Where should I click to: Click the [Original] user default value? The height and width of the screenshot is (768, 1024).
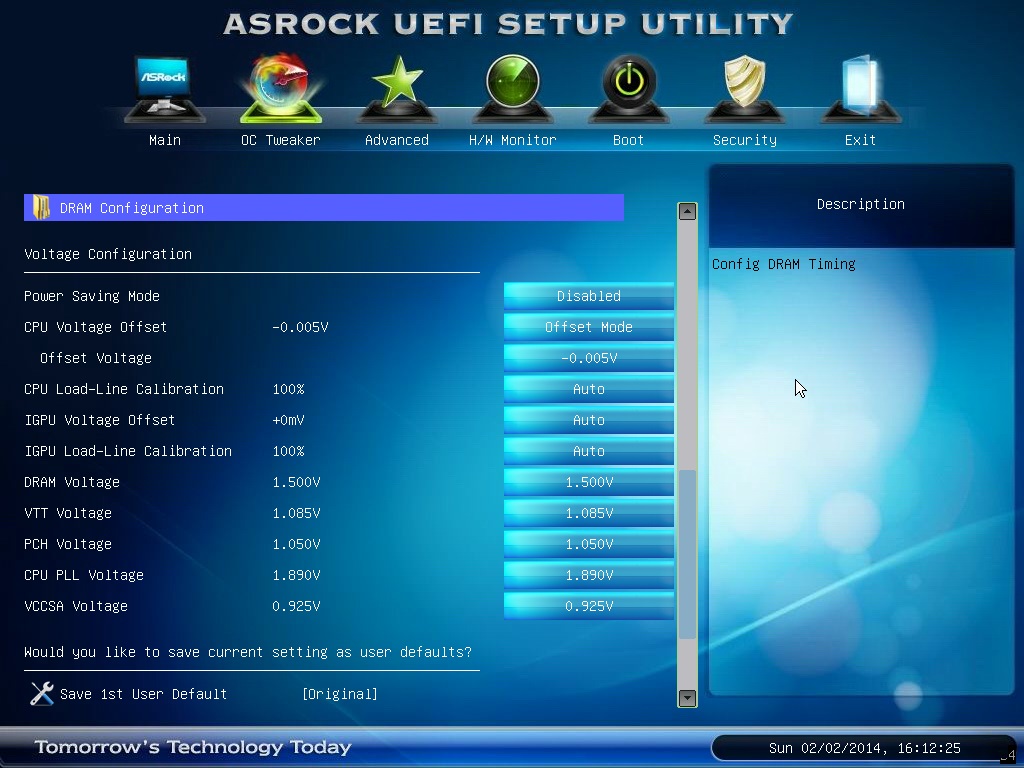[340, 694]
